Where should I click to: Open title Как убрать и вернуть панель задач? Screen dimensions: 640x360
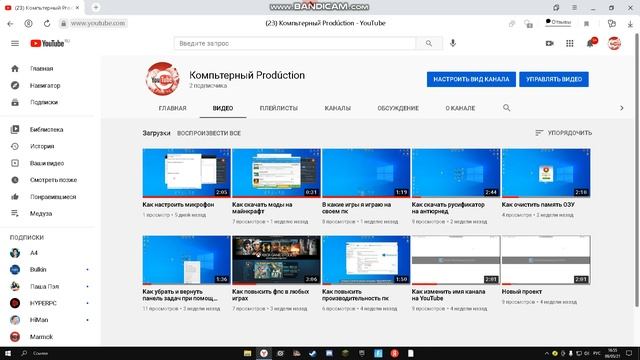(180, 295)
